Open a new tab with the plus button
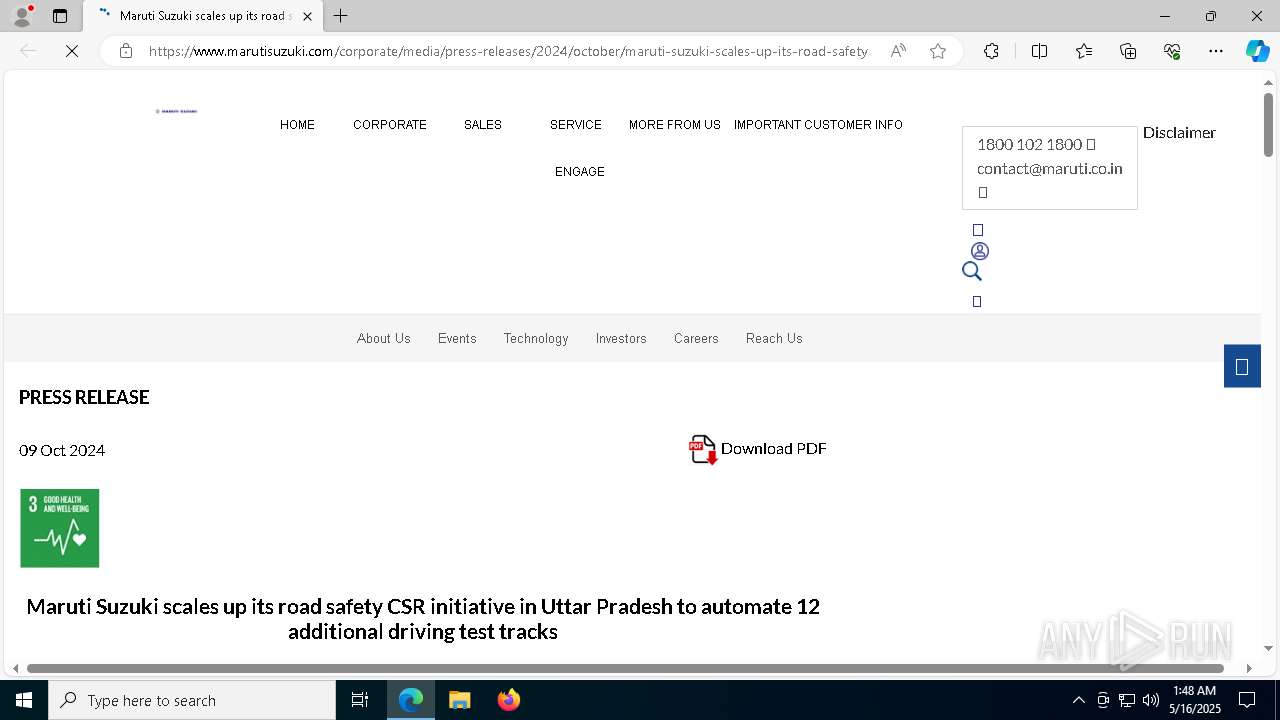 [341, 16]
